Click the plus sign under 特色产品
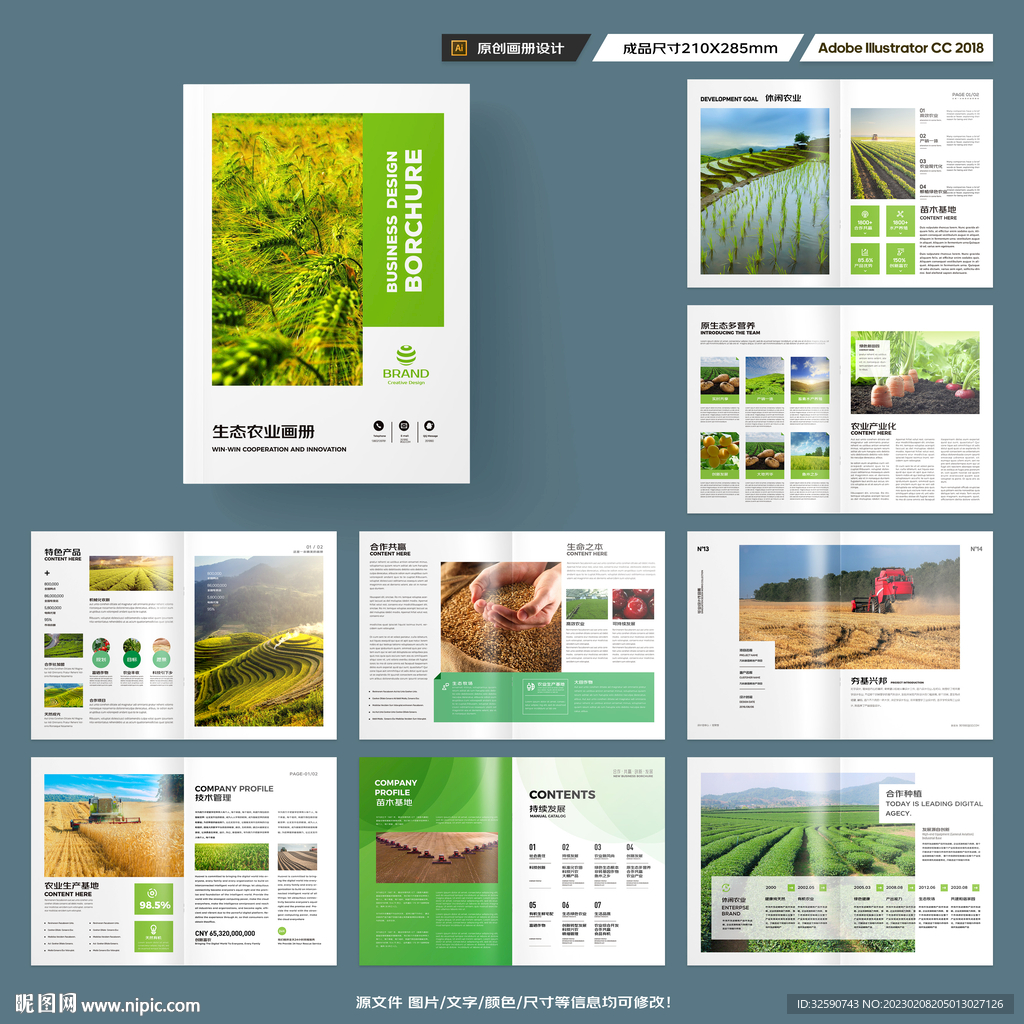1024x1024 pixels. coord(47,573)
